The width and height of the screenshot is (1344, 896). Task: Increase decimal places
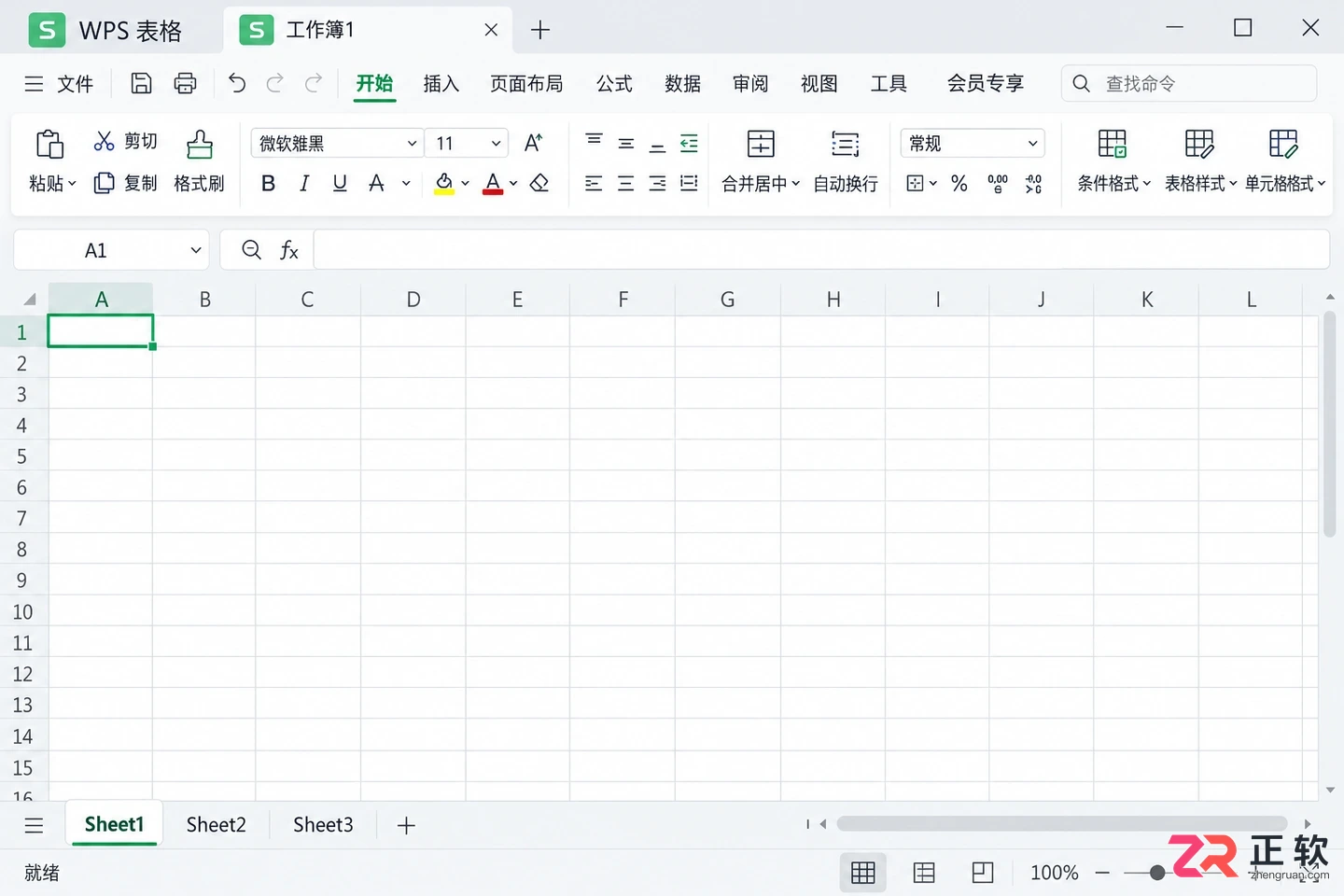pyautogui.click(x=998, y=183)
